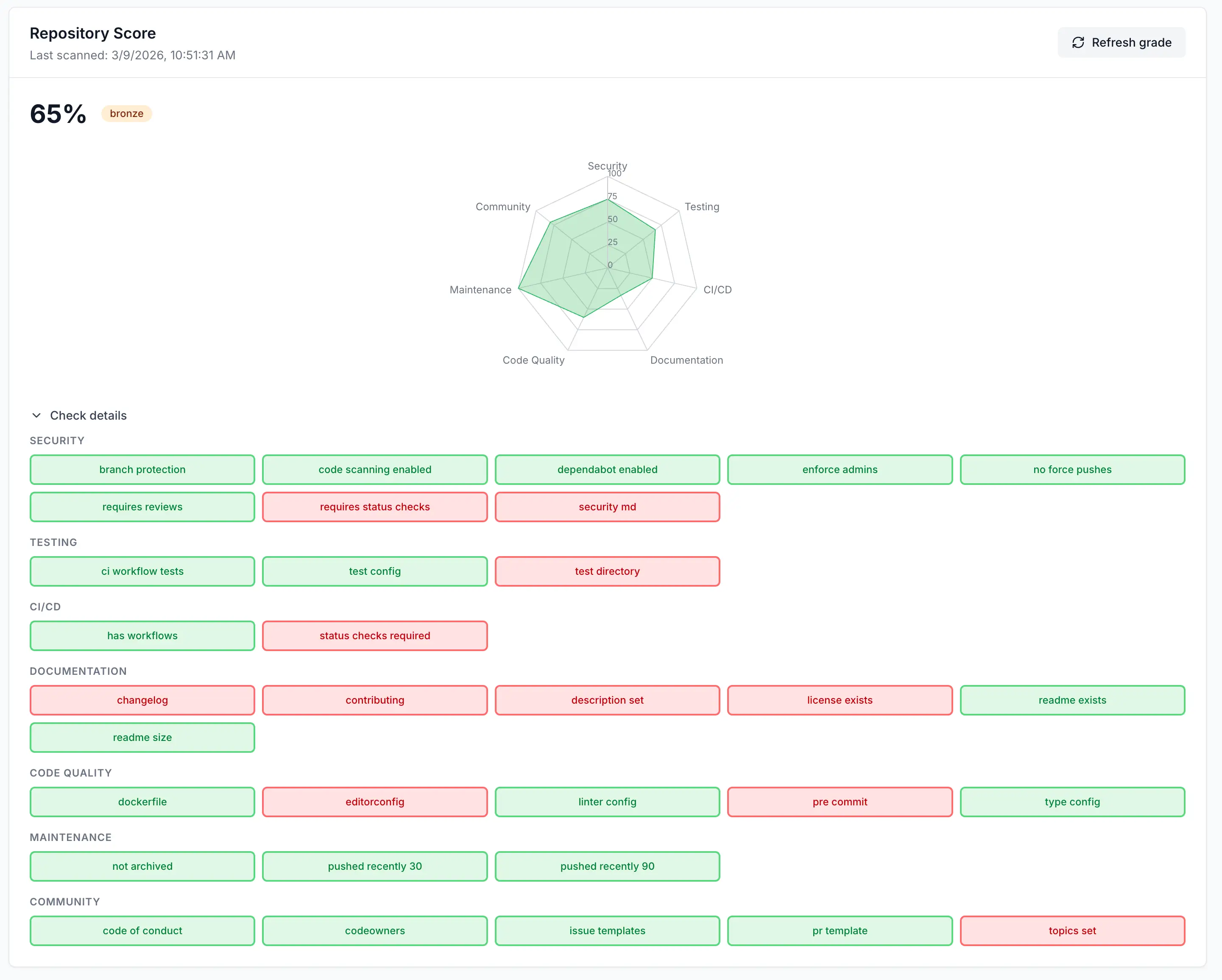Click the Security axis label on radar chart

607,165
